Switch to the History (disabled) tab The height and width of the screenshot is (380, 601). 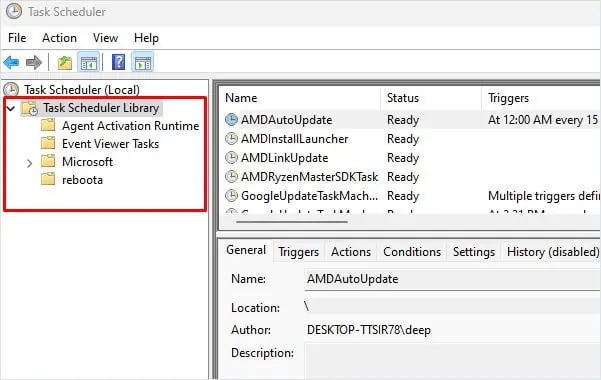coord(552,252)
